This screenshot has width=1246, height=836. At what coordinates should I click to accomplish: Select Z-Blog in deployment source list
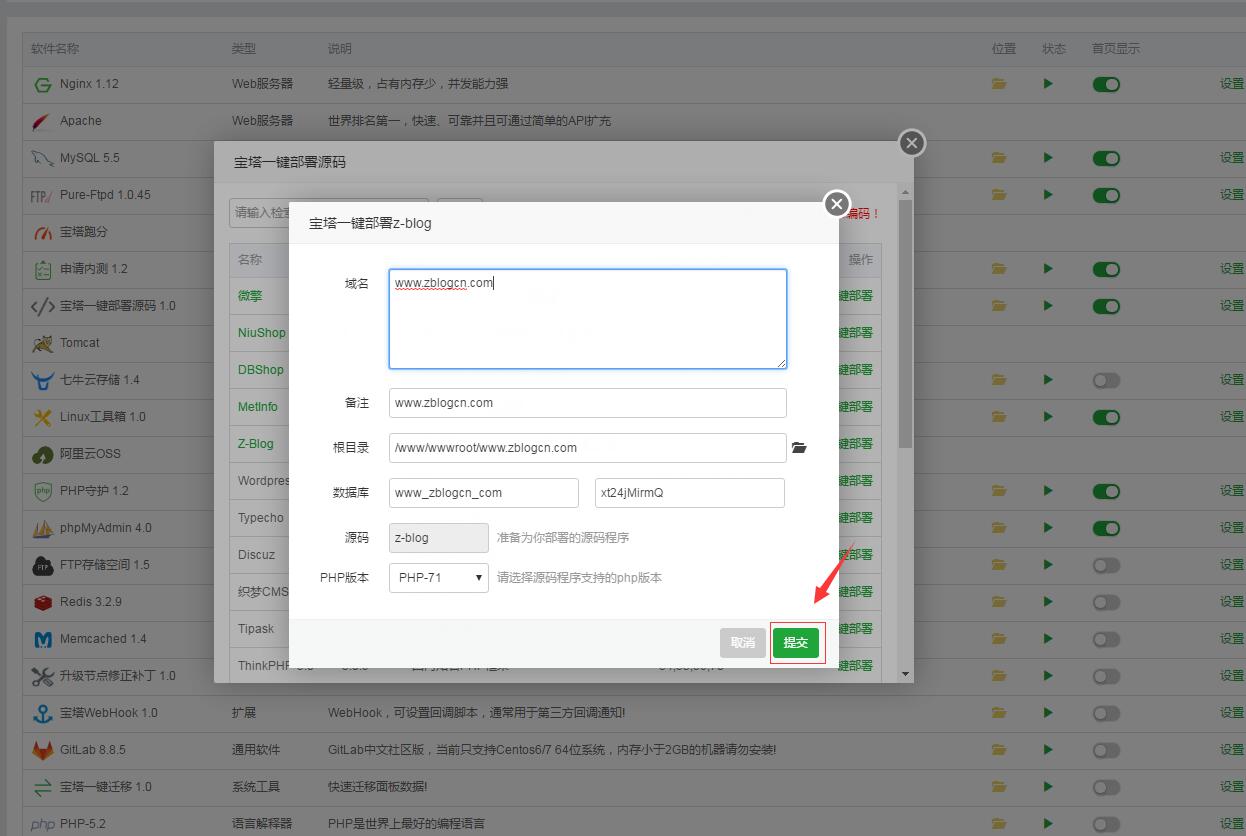(x=256, y=444)
